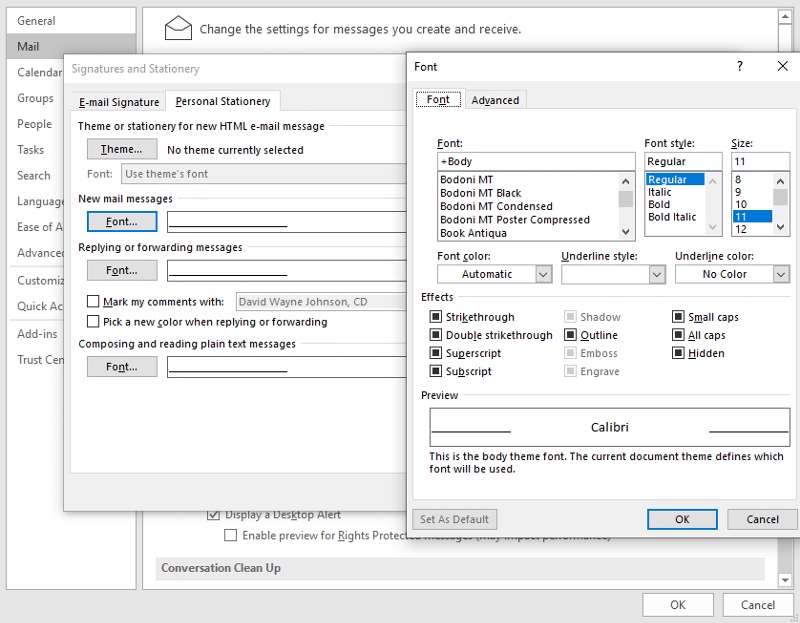Close the Font dialog with X
This screenshot has height=623, width=800.
(783, 67)
